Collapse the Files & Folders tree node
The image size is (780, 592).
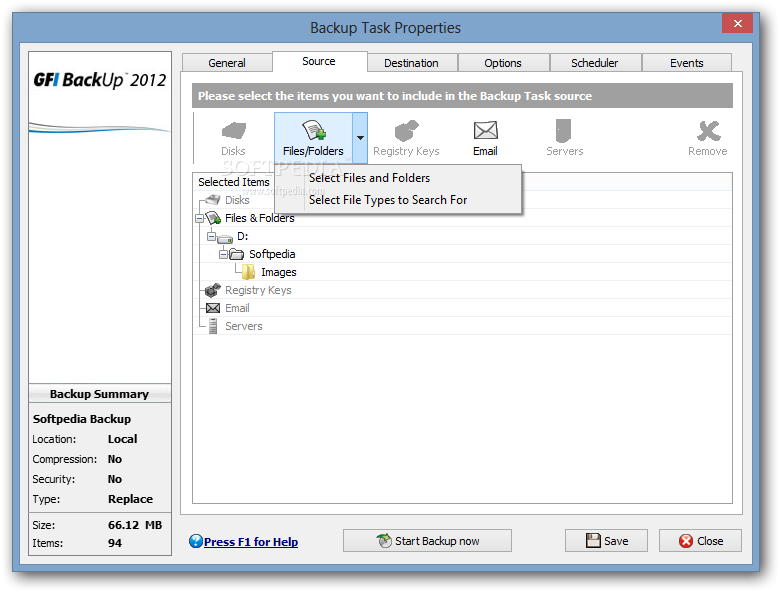[x=199, y=218]
